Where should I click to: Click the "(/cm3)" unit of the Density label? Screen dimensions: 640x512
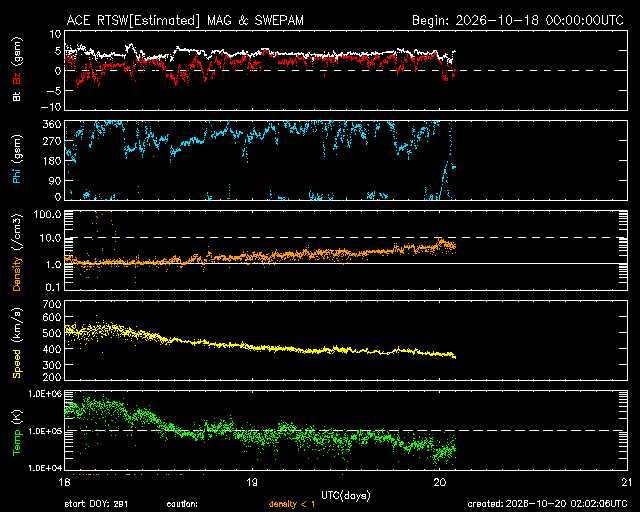(17, 232)
